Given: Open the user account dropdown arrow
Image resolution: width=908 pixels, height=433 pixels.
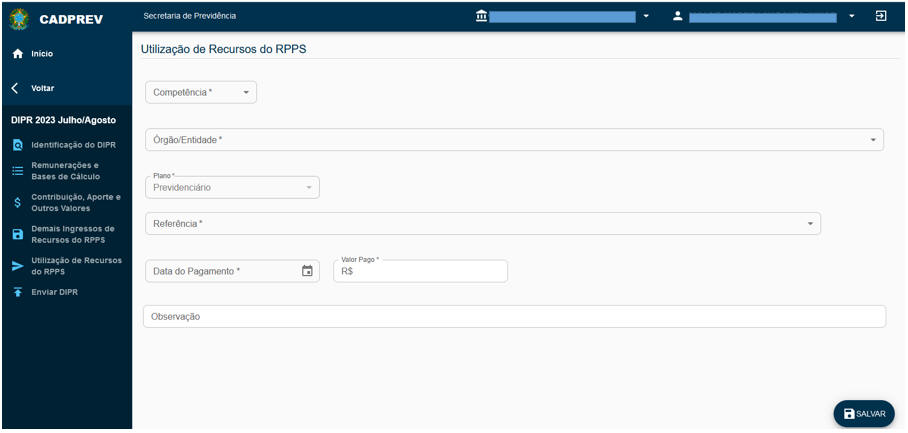Looking at the screenshot, I should click(852, 16).
